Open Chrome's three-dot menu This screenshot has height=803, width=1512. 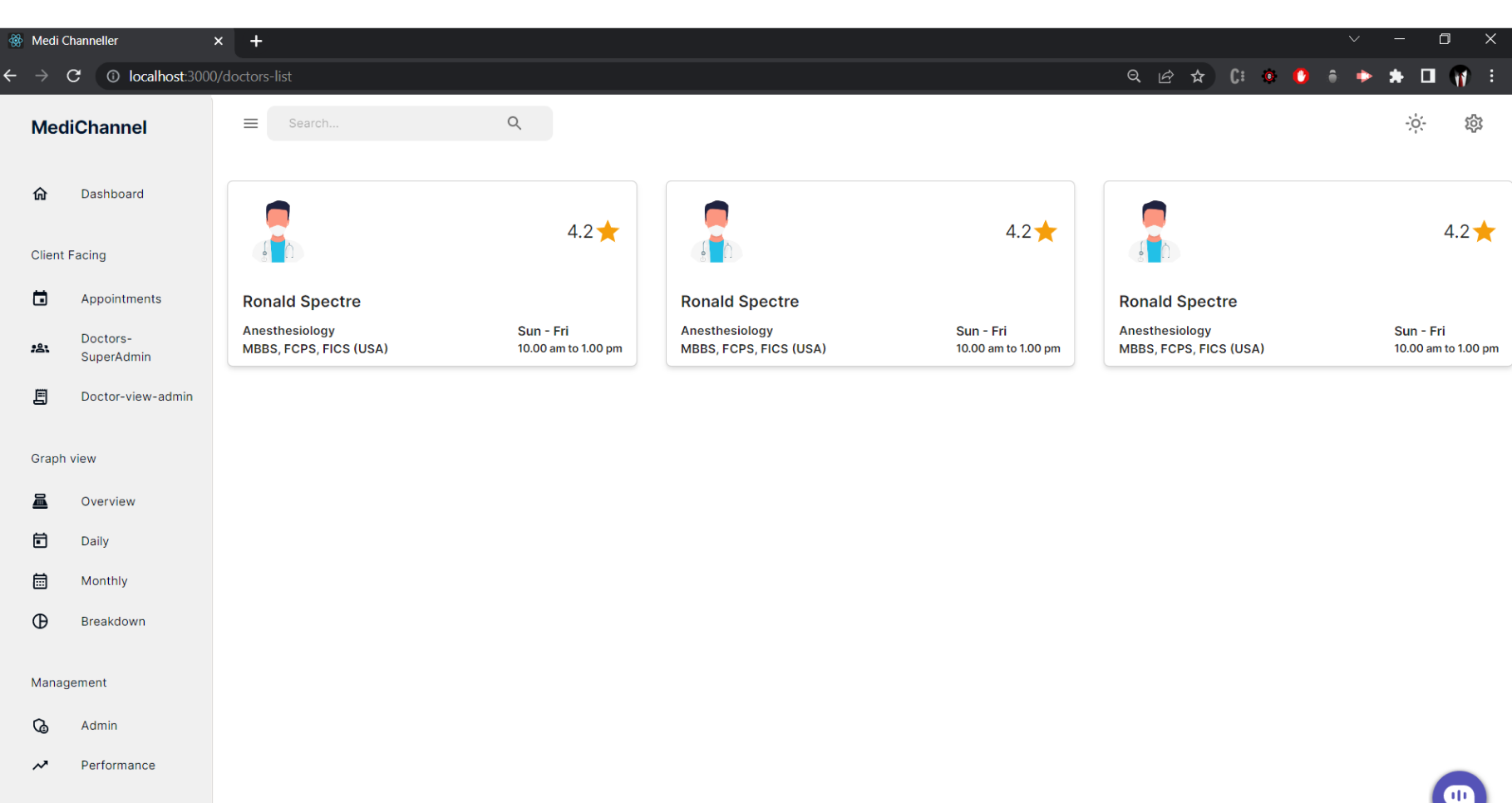(1492, 76)
